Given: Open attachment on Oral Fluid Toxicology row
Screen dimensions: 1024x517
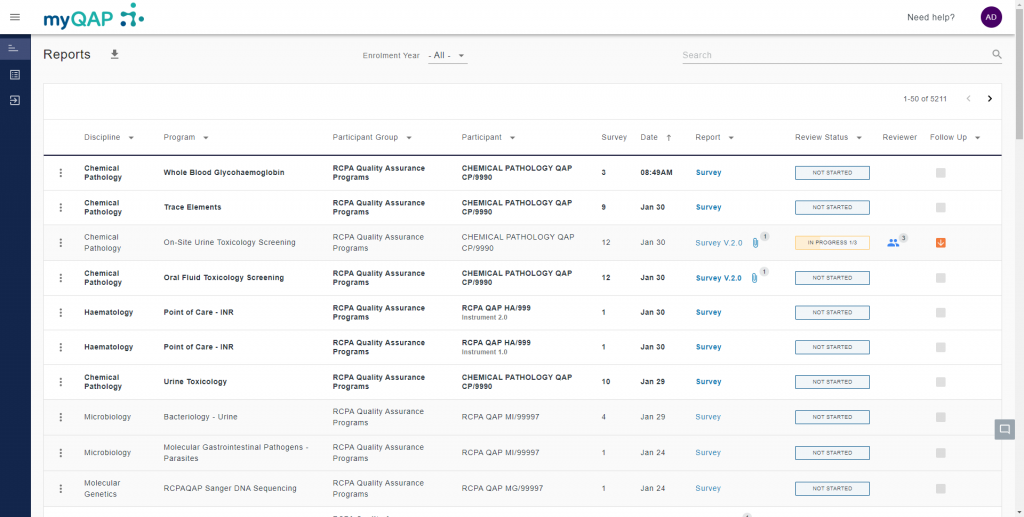Looking at the screenshot, I should (x=754, y=278).
